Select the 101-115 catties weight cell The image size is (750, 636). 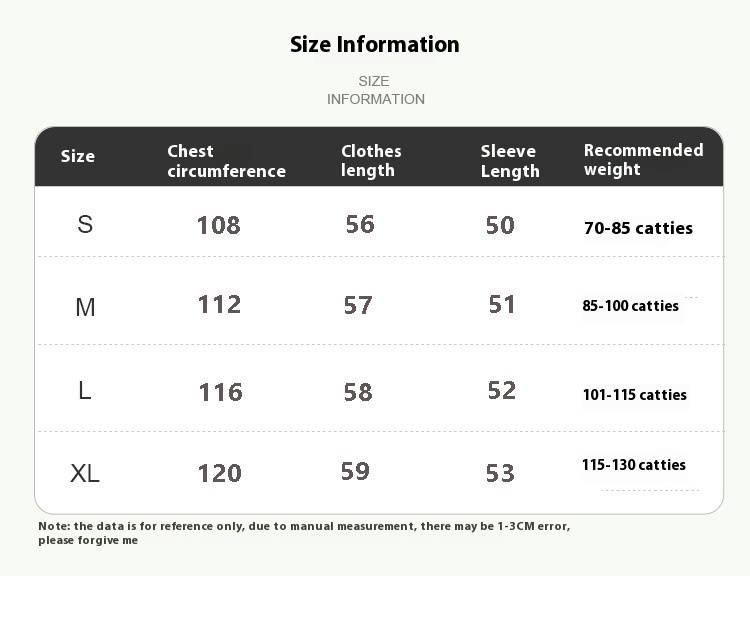pos(635,395)
